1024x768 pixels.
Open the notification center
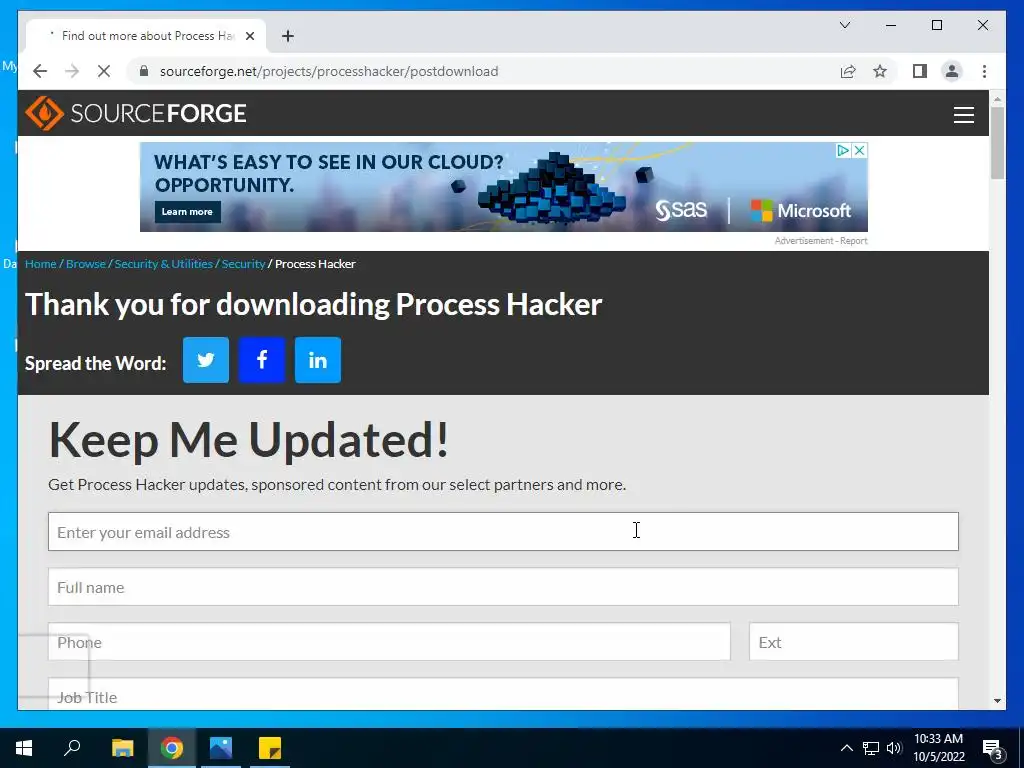pos(993,748)
